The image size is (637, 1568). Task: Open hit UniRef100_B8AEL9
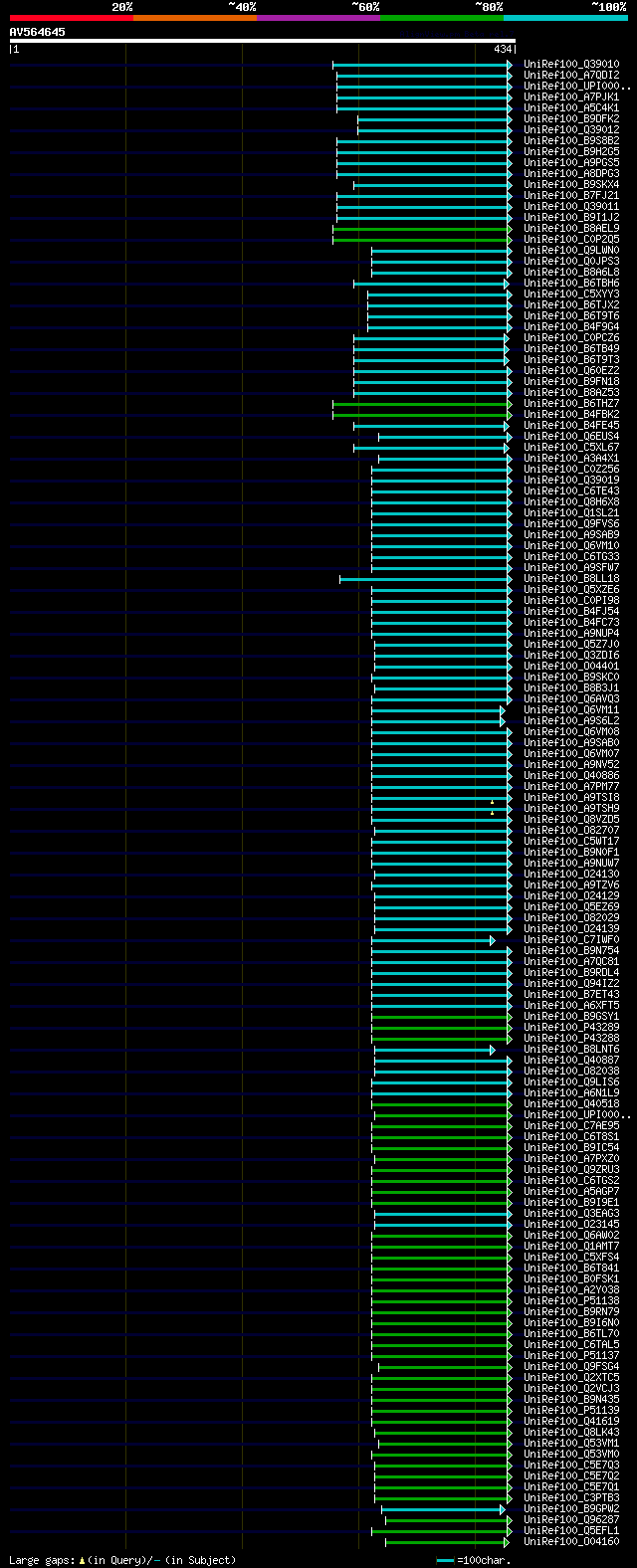(x=571, y=229)
